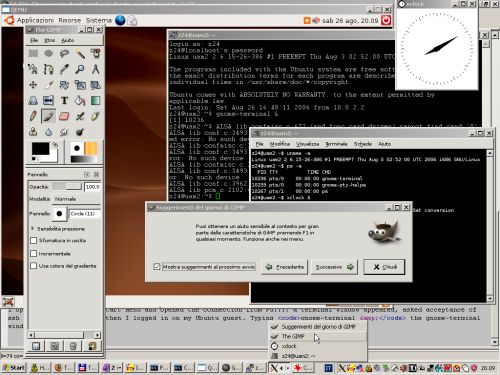Open Xtns menu in The GIMP

tap(50, 40)
